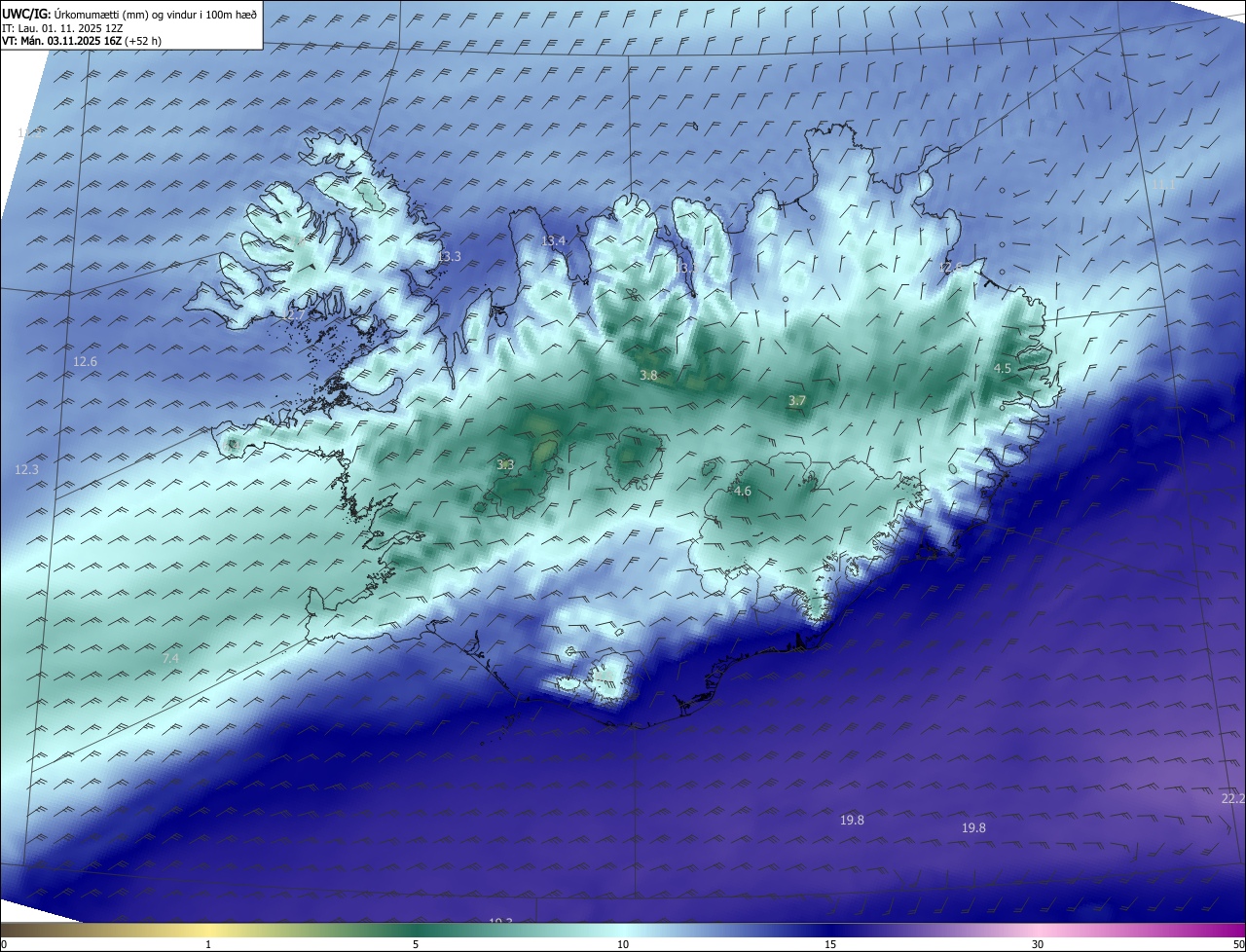Click the 13.4 value in the northern bay
Screen dimensions: 1246x952
[553, 240]
